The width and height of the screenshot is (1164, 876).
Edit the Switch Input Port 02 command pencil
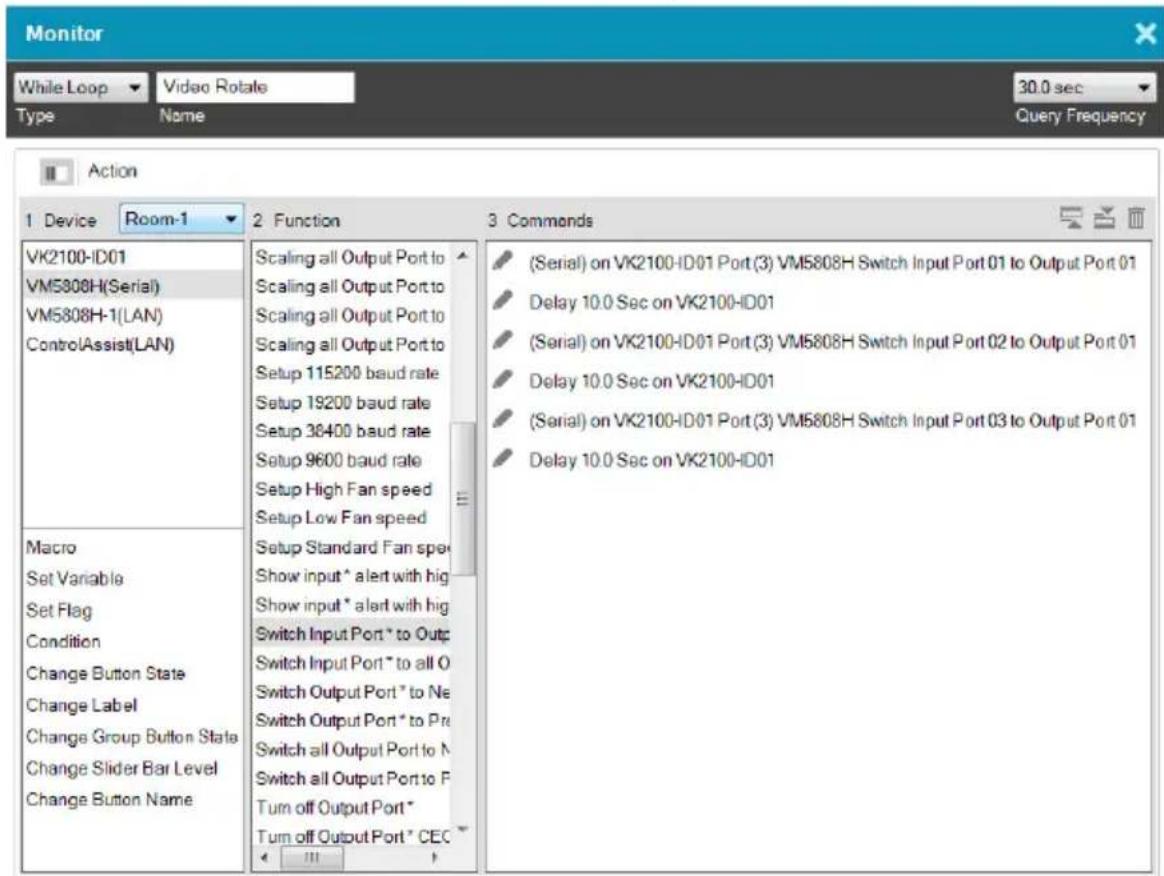coord(503,340)
